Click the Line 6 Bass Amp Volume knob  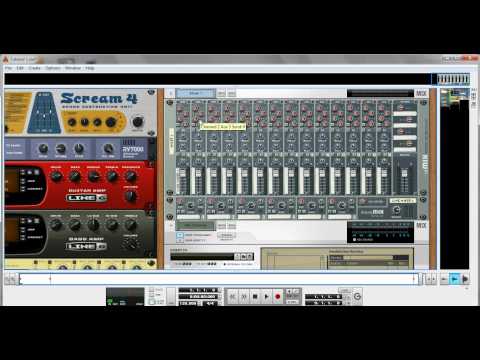tap(130, 245)
